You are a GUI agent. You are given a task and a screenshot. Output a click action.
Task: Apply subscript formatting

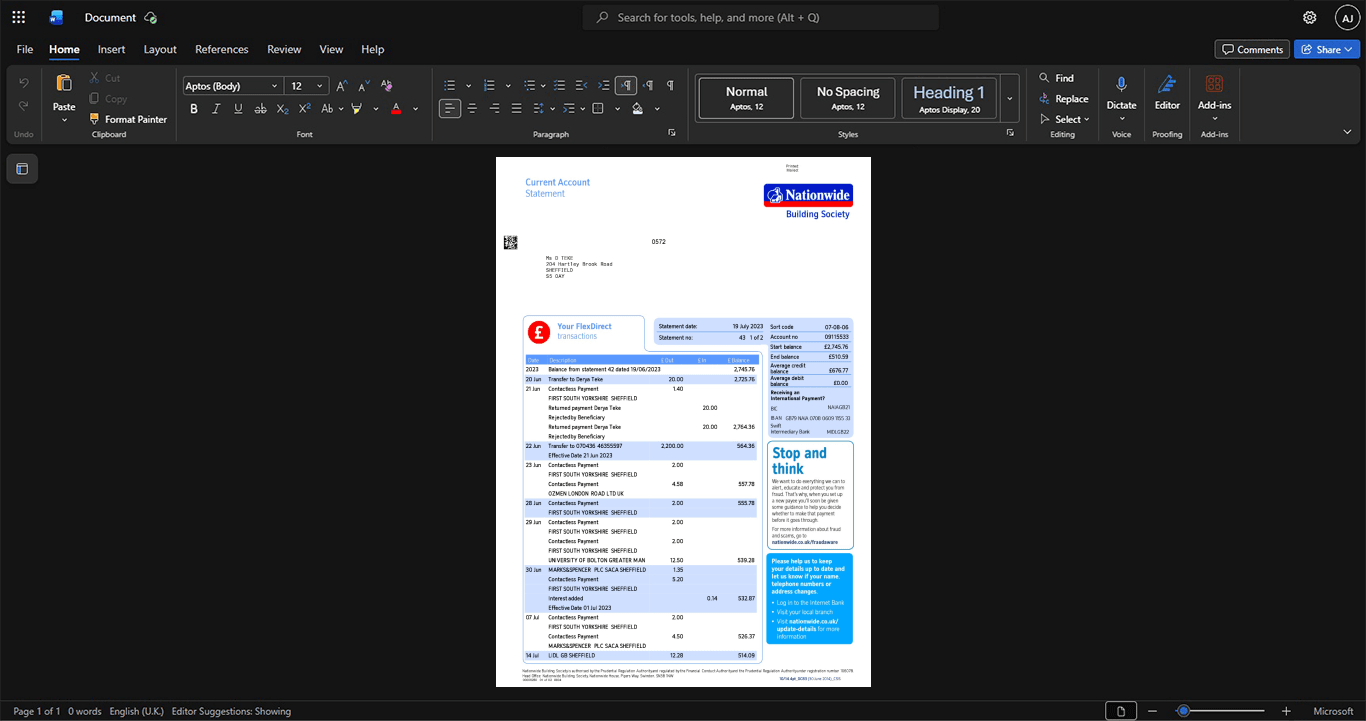[x=282, y=108]
